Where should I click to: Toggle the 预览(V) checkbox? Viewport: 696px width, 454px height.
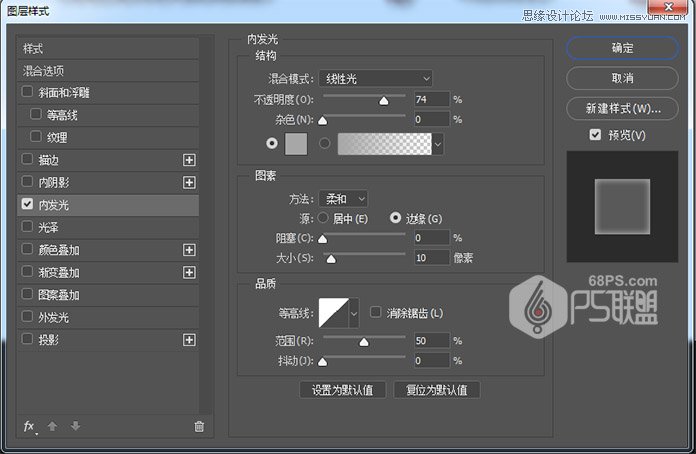tap(595, 134)
